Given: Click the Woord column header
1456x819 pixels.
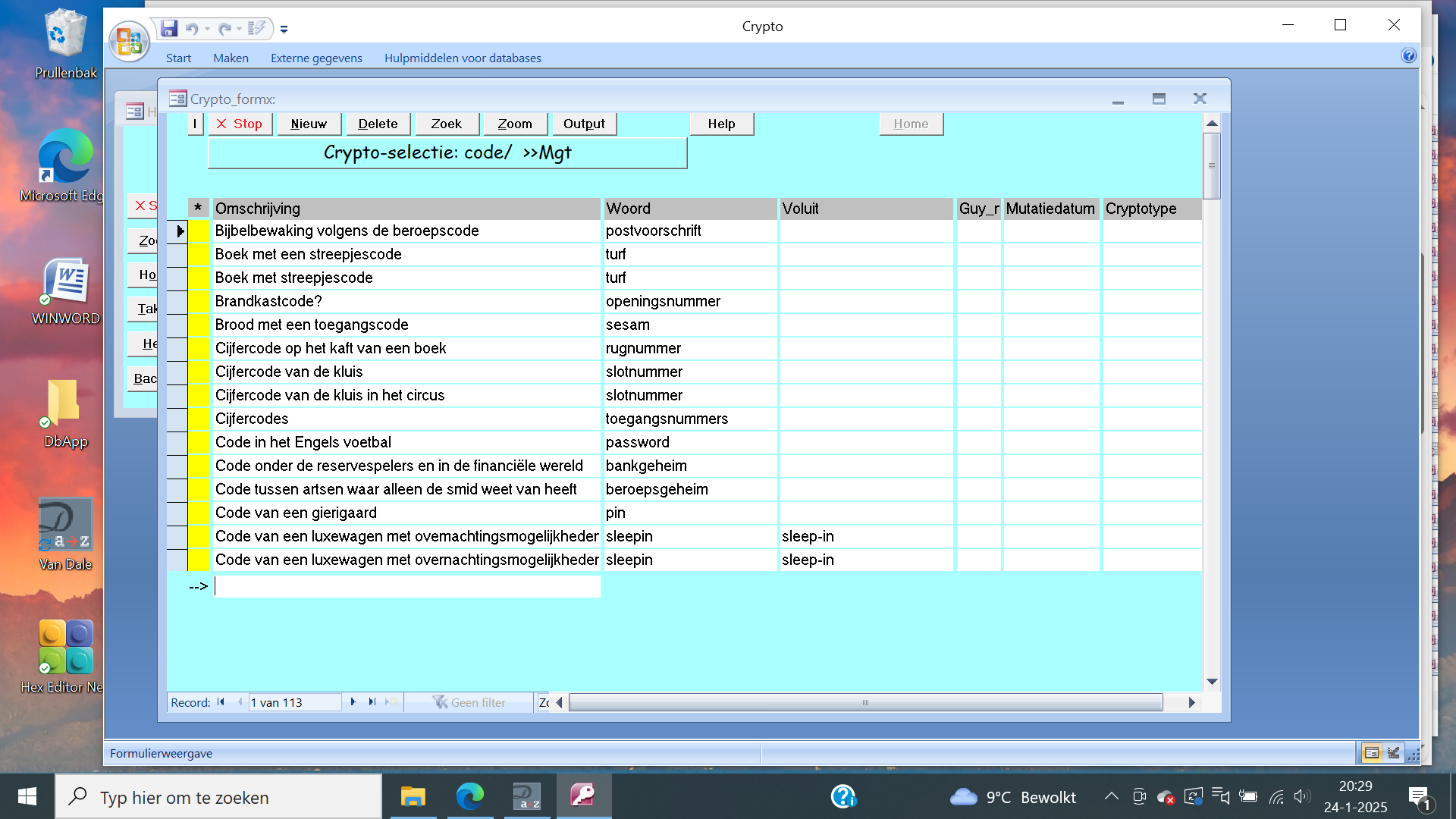Looking at the screenshot, I should (690, 209).
